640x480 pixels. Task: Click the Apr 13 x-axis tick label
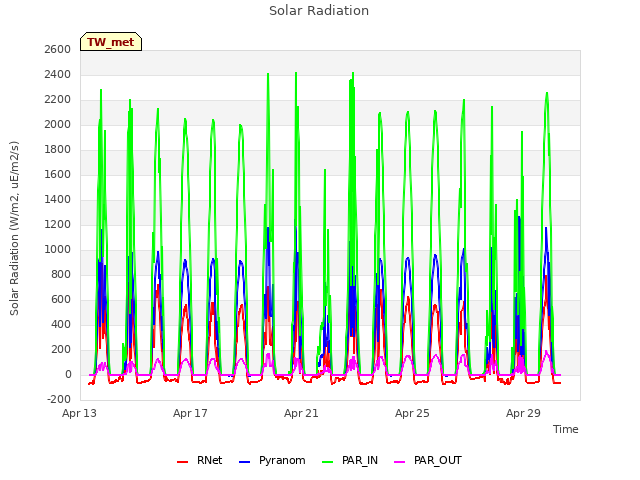point(79,413)
